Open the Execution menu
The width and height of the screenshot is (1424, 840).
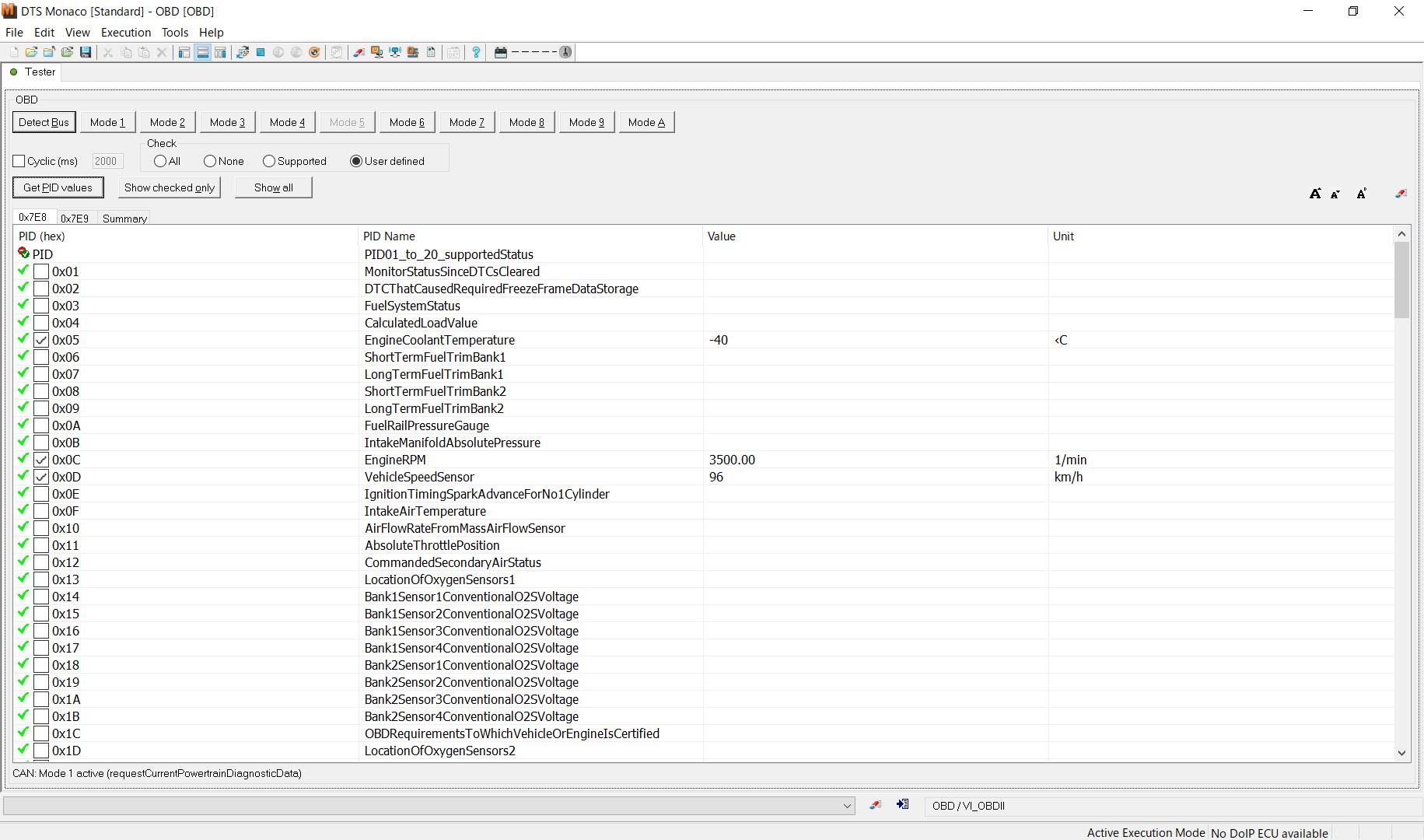coord(126,32)
